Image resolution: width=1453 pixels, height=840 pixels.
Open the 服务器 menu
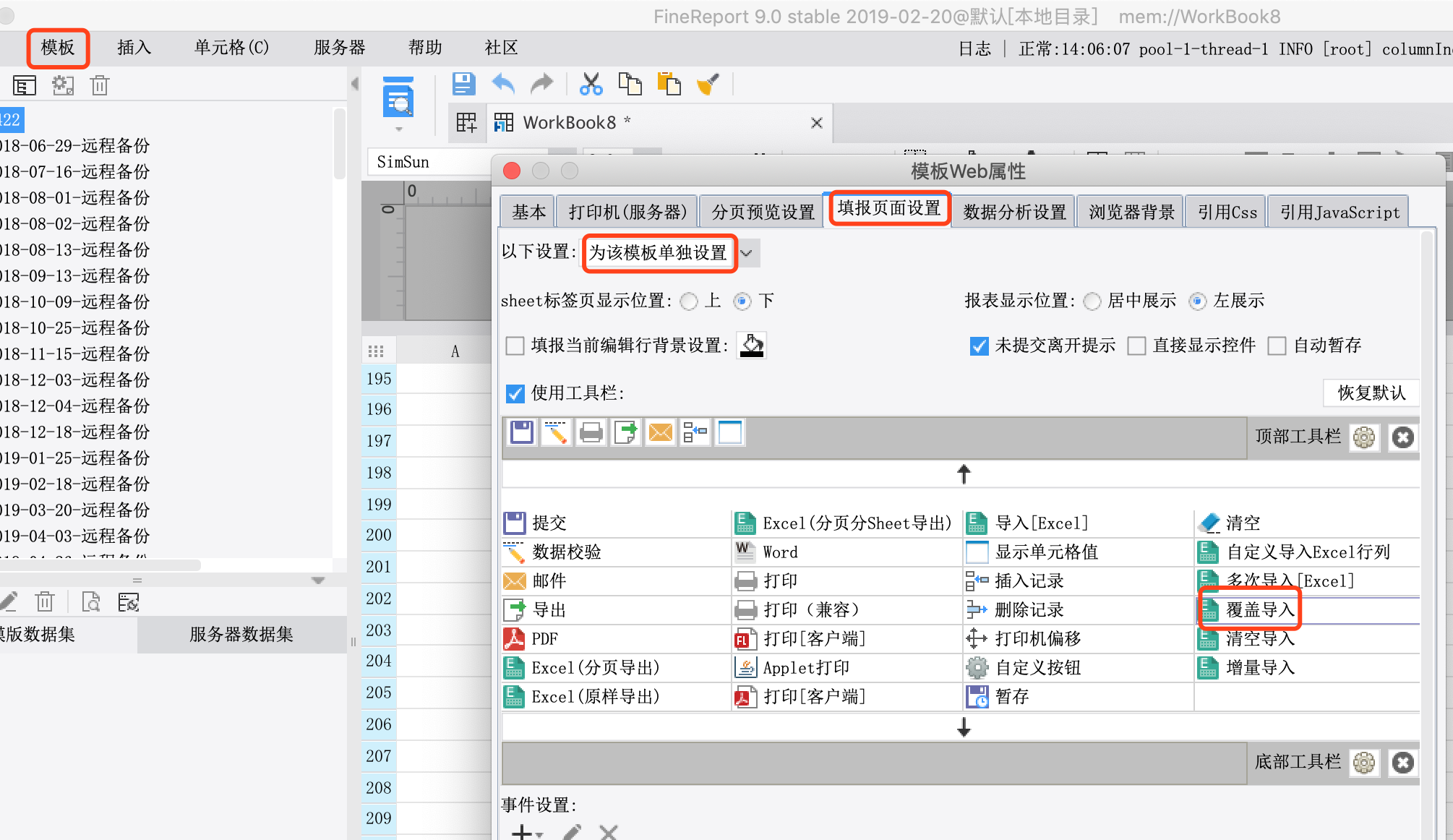coord(339,48)
